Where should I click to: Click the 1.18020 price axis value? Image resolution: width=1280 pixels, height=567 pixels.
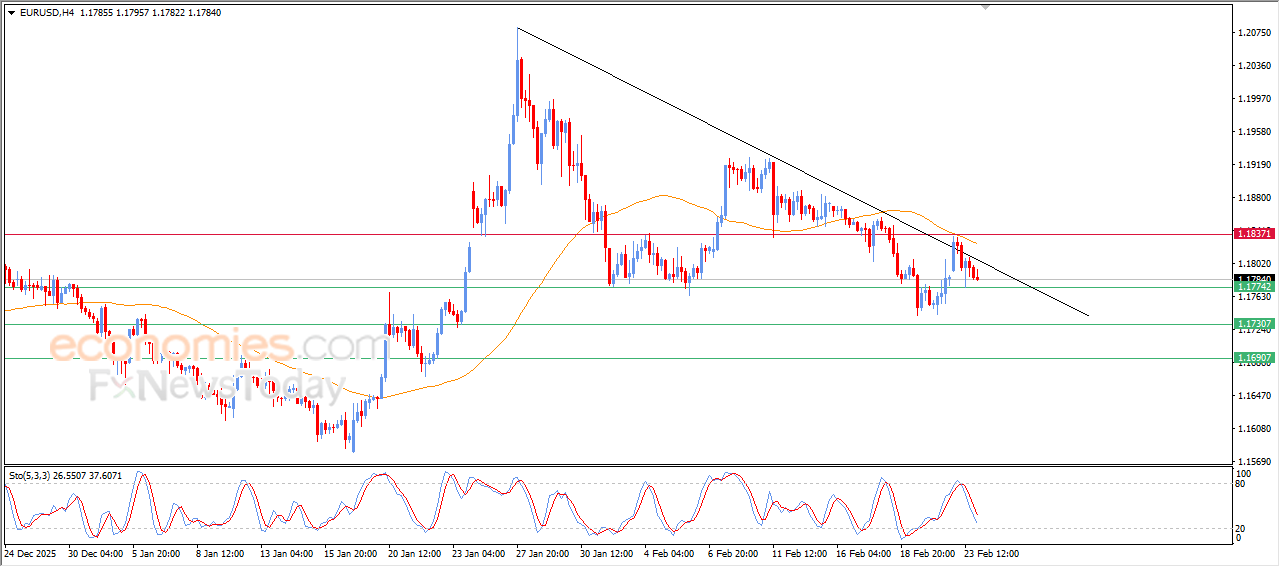tap(1254, 264)
